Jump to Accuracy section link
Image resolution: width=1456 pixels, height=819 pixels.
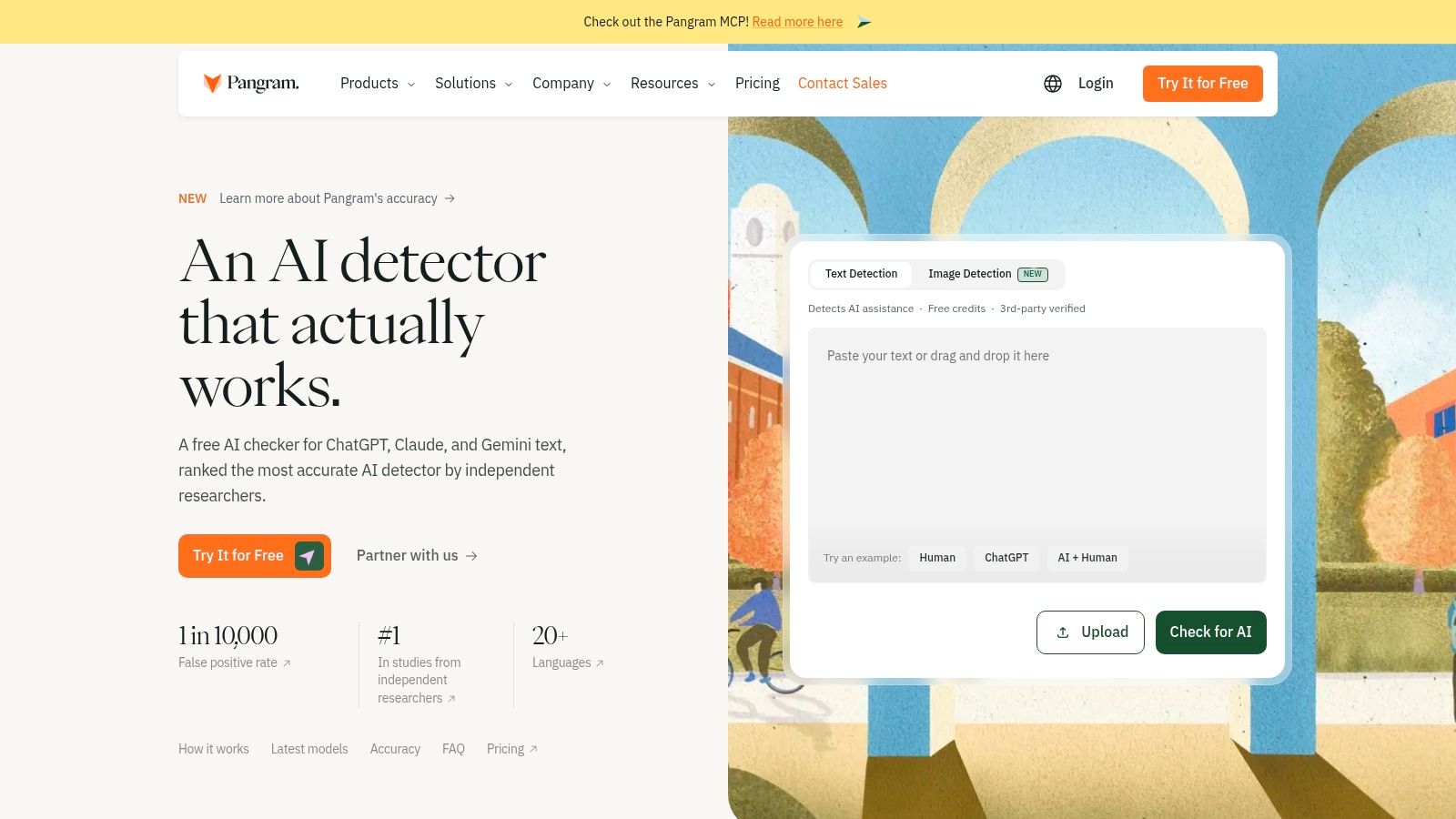tap(395, 749)
